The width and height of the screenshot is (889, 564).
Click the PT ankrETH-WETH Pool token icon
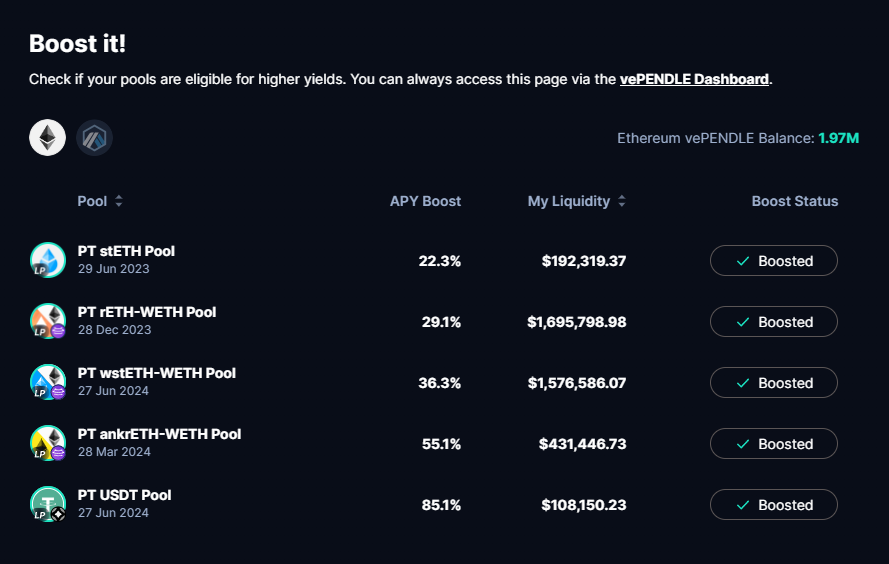pyautogui.click(x=47, y=443)
